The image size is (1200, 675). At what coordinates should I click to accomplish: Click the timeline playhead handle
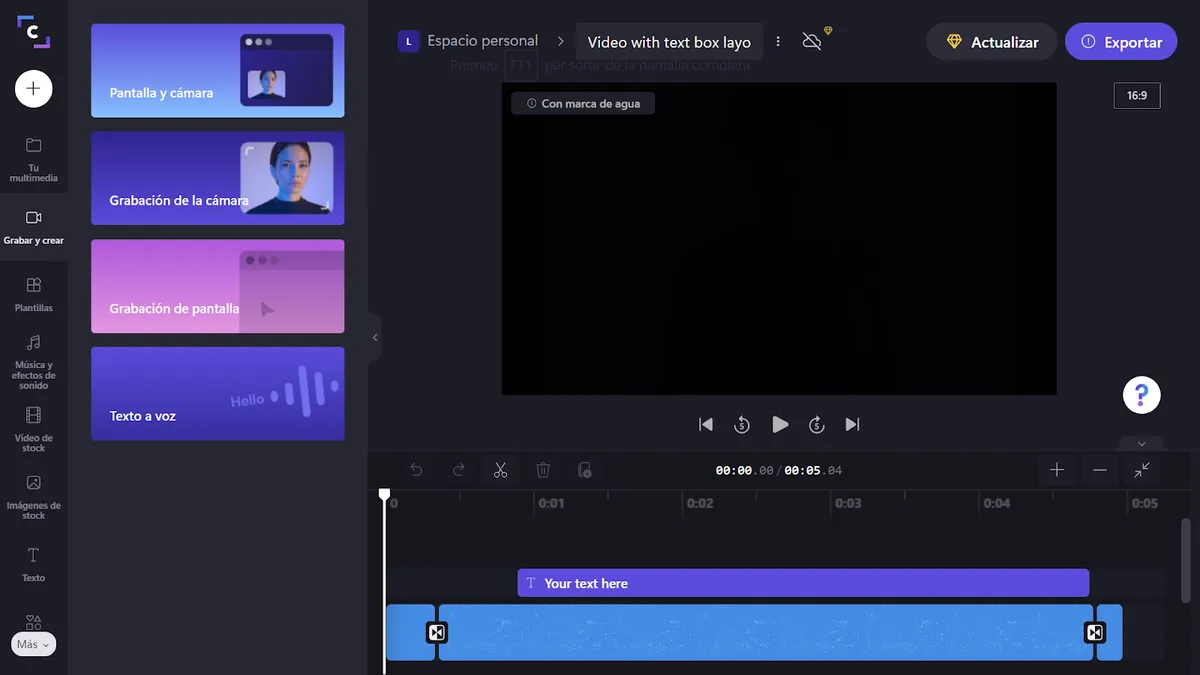click(x=384, y=495)
